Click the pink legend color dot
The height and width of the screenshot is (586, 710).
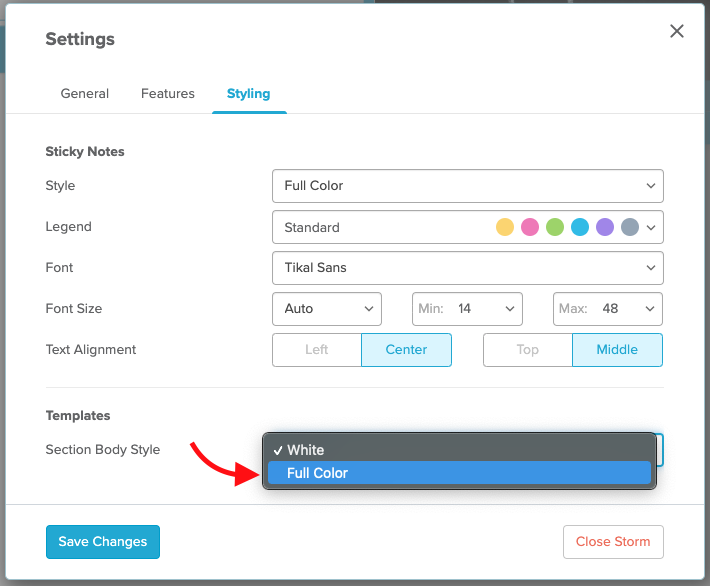click(530, 227)
